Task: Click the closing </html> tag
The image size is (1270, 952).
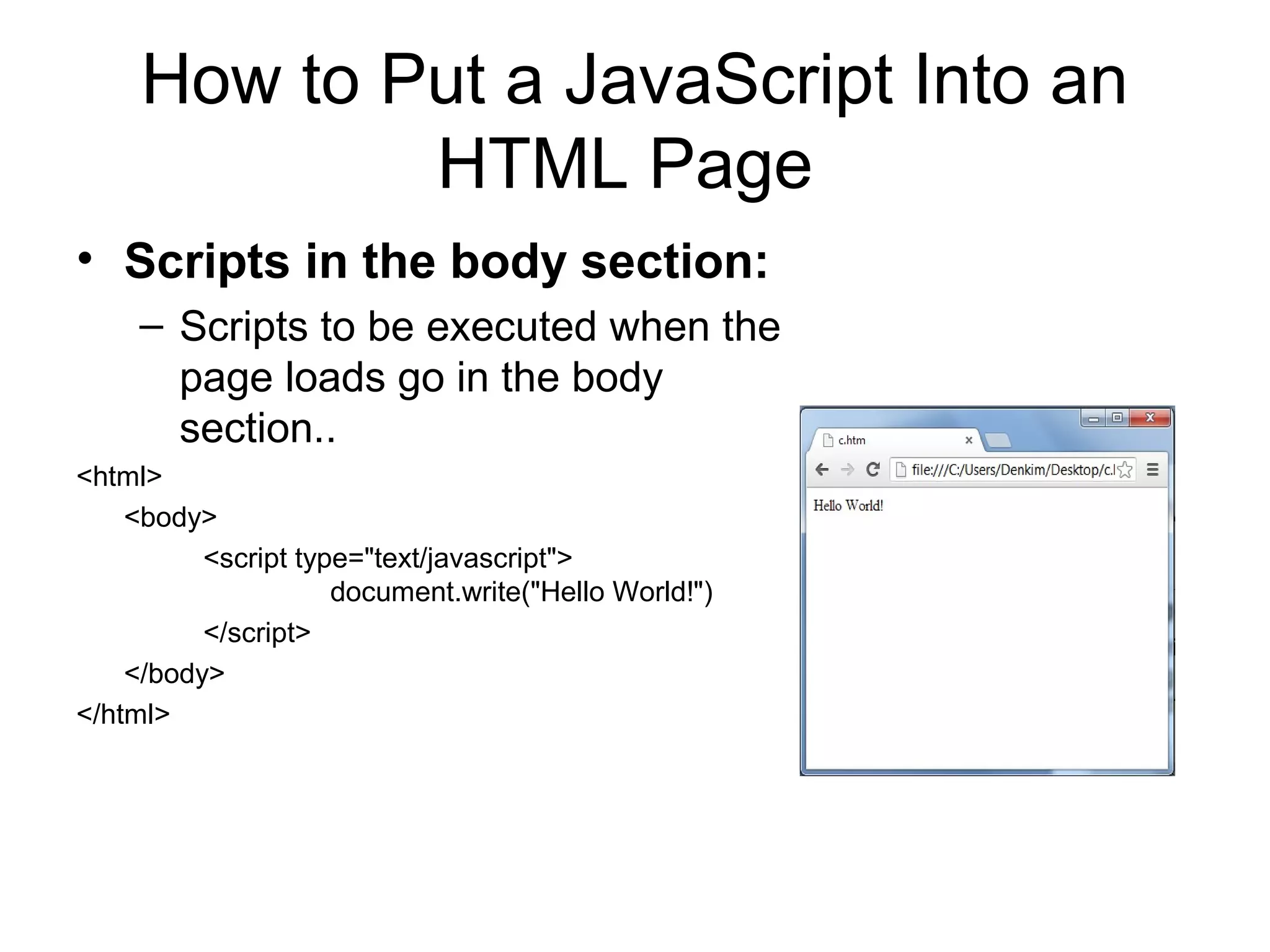Action: (x=123, y=715)
